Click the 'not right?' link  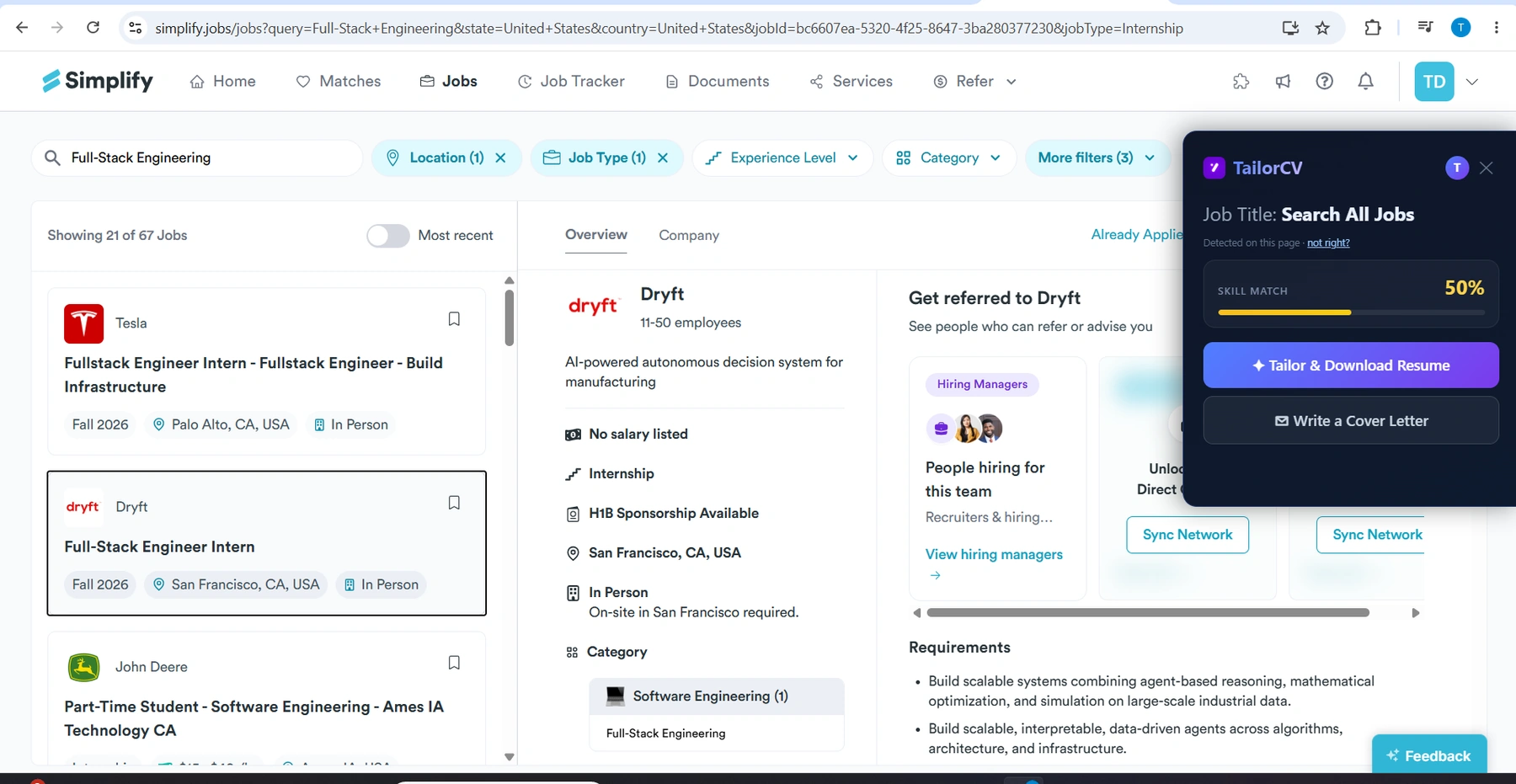coord(1328,243)
